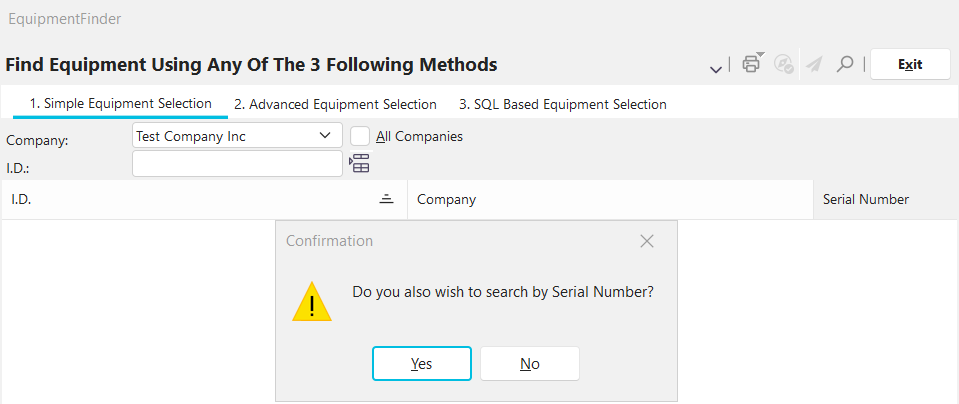Open the I.D. lookup table icon
959x404 pixels.
click(359, 163)
